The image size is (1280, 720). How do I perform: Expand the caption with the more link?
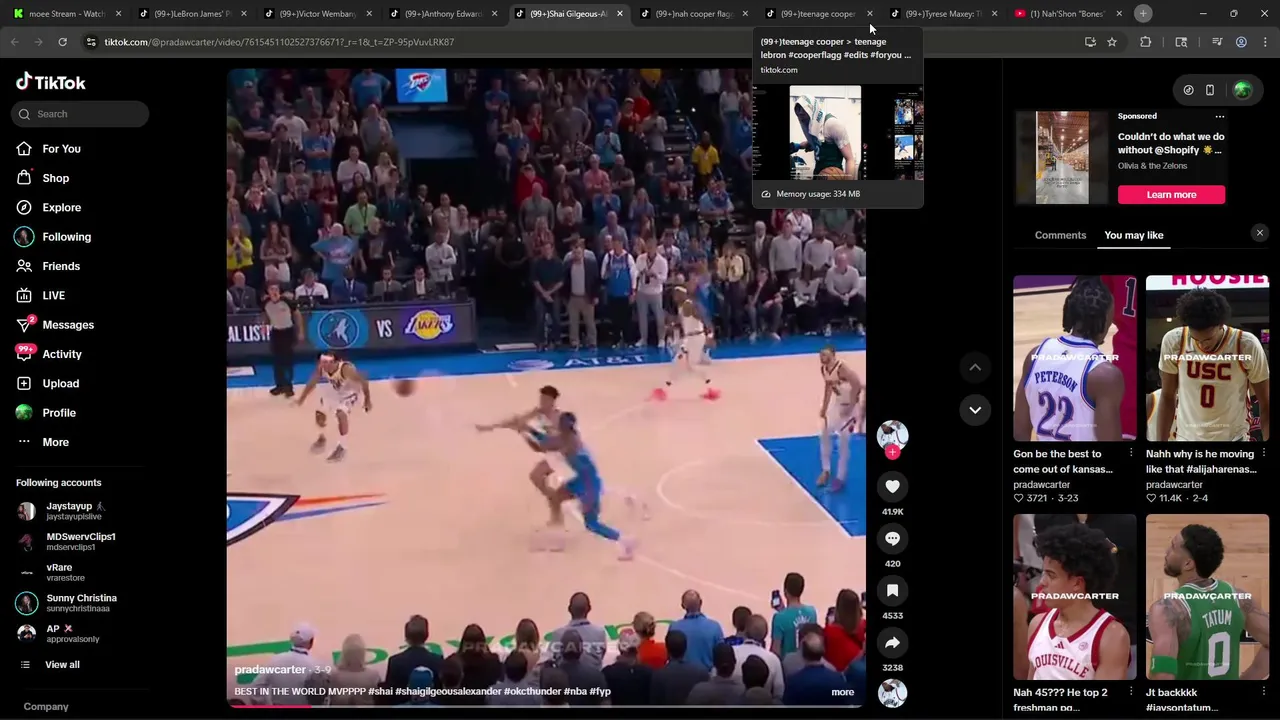click(x=843, y=692)
